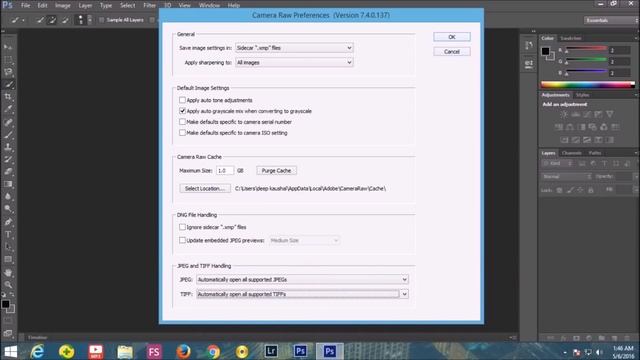Switch to the Styles tab

click(582, 95)
